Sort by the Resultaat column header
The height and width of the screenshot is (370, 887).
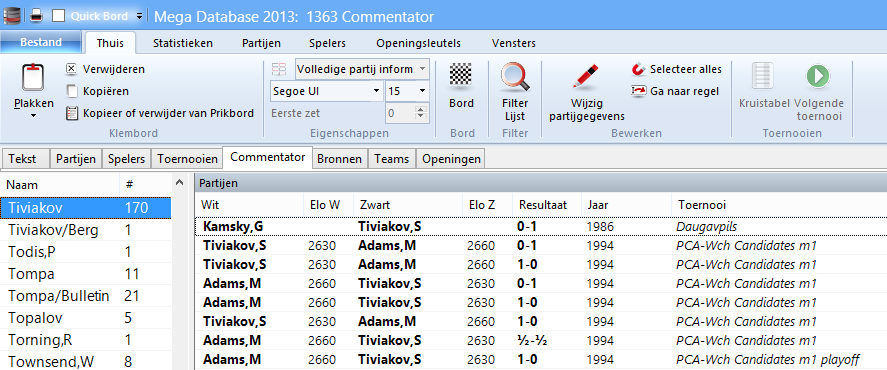[x=546, y=205]
